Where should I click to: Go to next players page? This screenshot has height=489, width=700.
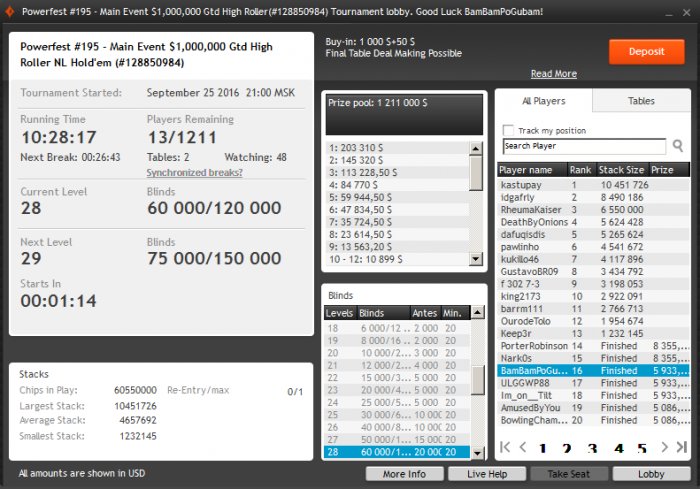tap(664, 447)
